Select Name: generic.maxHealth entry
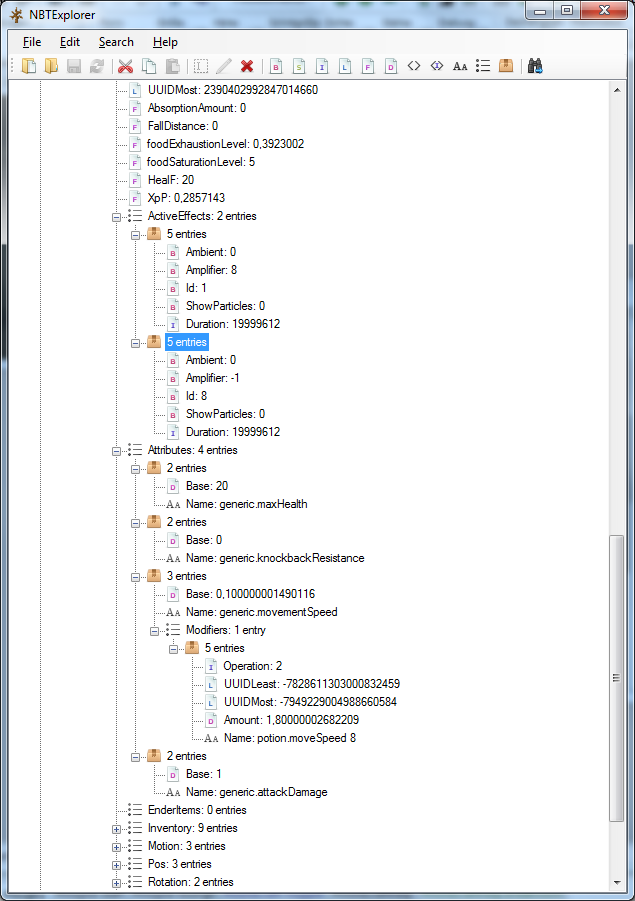The height and width of the screenshot is (901, 635). [x=246, y=504]
